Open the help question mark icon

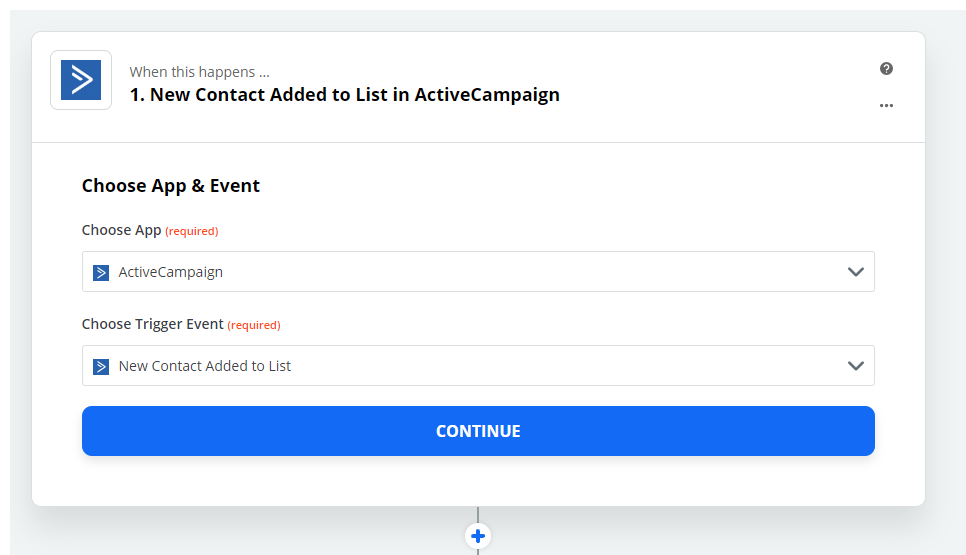pyautogui.click(x=886, y=68)
